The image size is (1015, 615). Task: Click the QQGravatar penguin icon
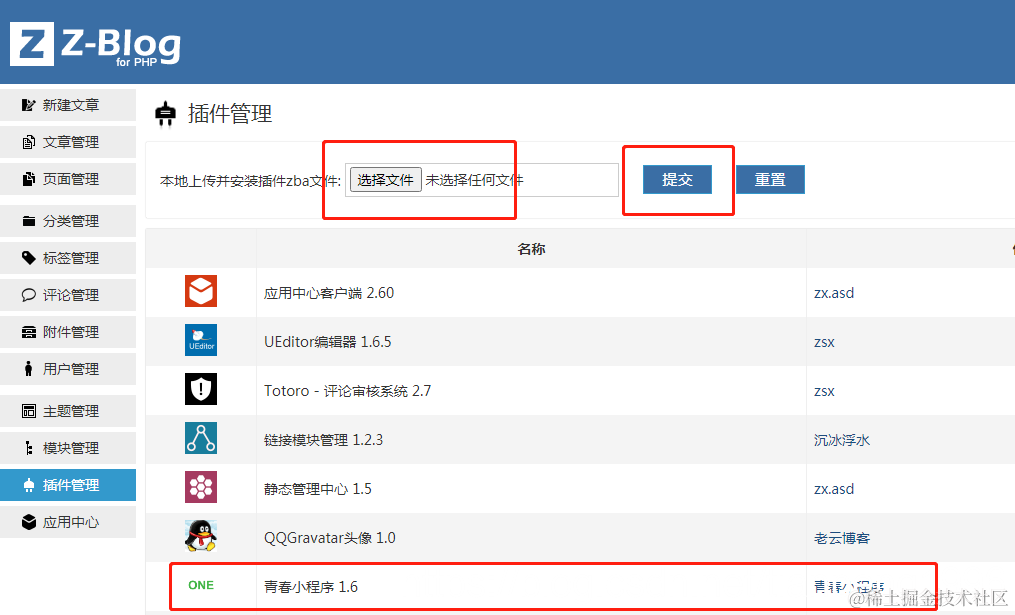click(x=201, y=536)
